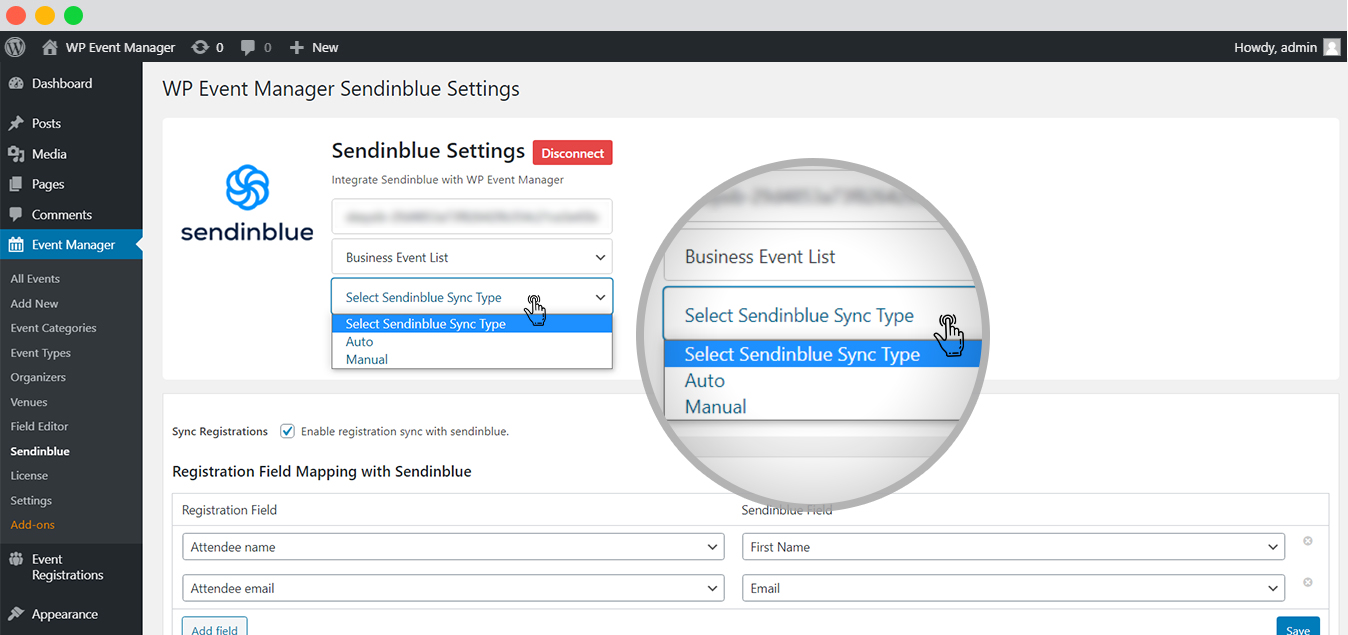Screen dimensions: 1348x635
Task: Open Settings submenu
Action: 31,500
